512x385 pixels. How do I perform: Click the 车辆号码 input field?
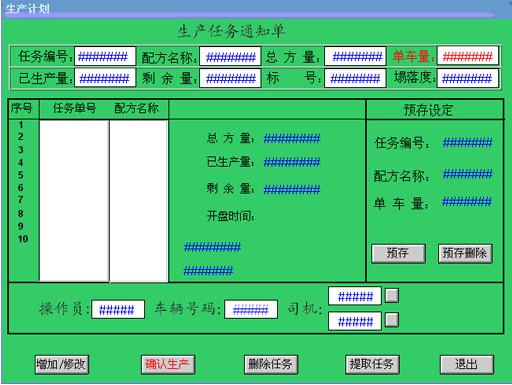251,309
